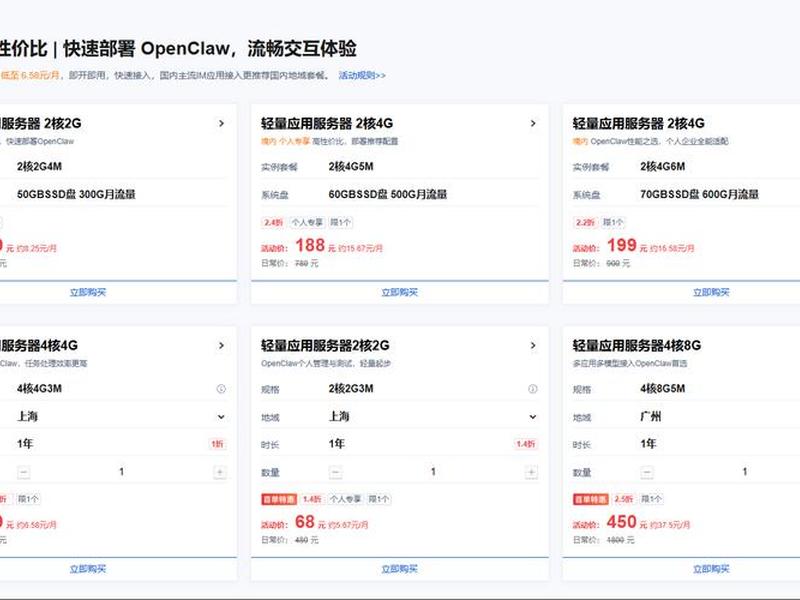This screenshot has height=600, width=800.
Task: Select the 1年 duration on the 2核2G3M card
Action: point(337,444)
